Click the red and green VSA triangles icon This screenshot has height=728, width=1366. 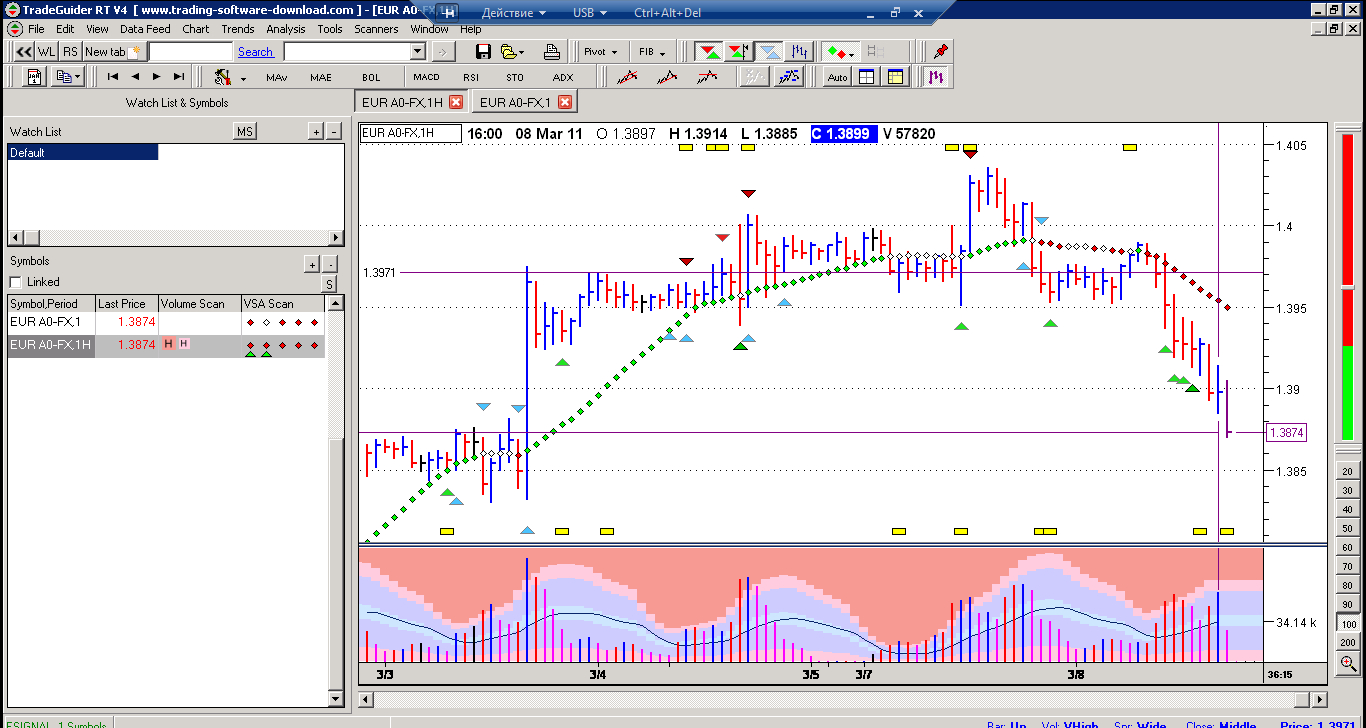[x=709, y=52]
